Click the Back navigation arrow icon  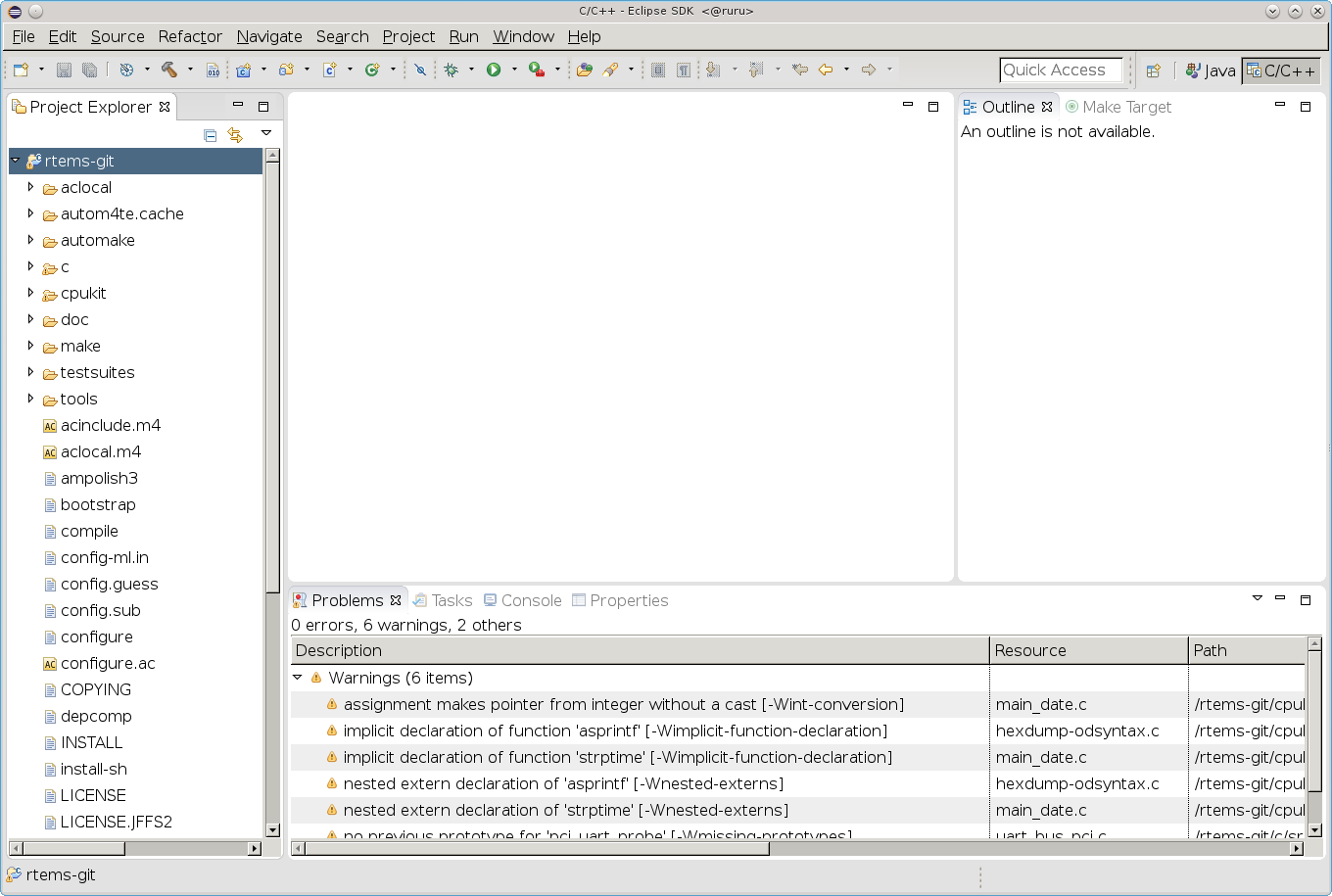pyautogui.click(x=826, y=71)
